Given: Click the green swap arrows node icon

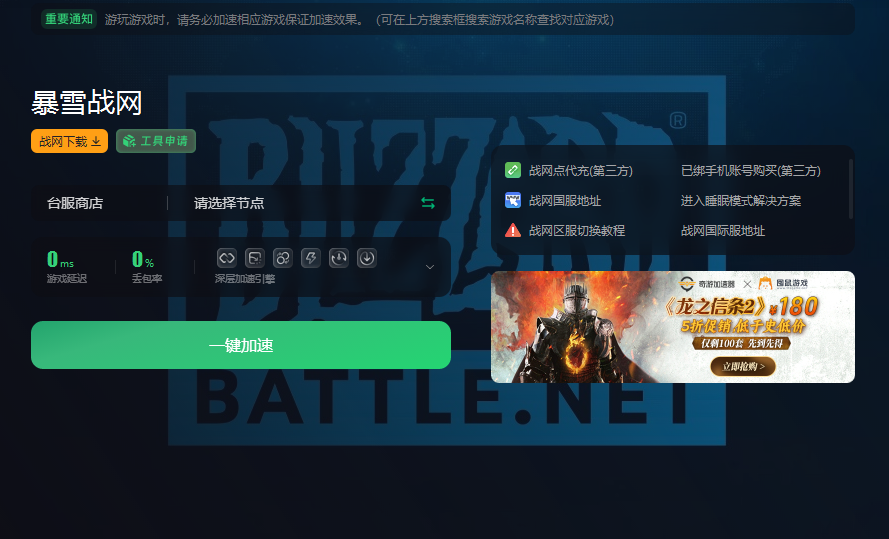Looking at the screenshot, I should coord(428,203).
